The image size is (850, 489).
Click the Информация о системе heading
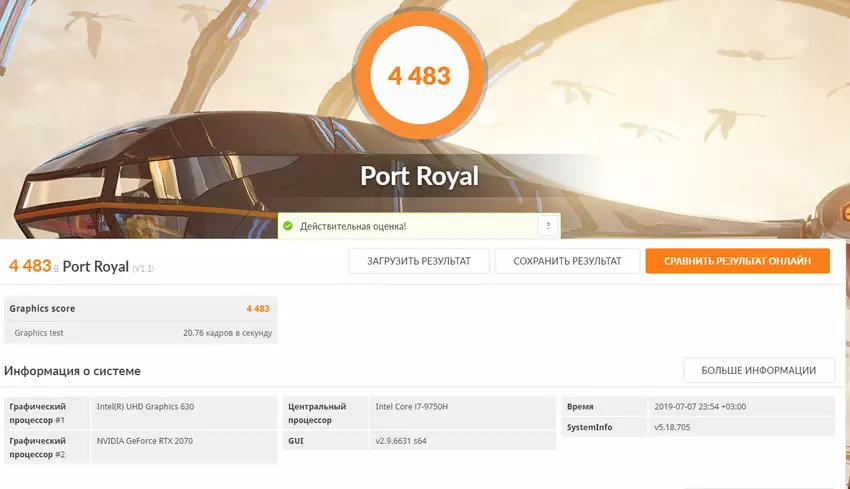[73, 371]
